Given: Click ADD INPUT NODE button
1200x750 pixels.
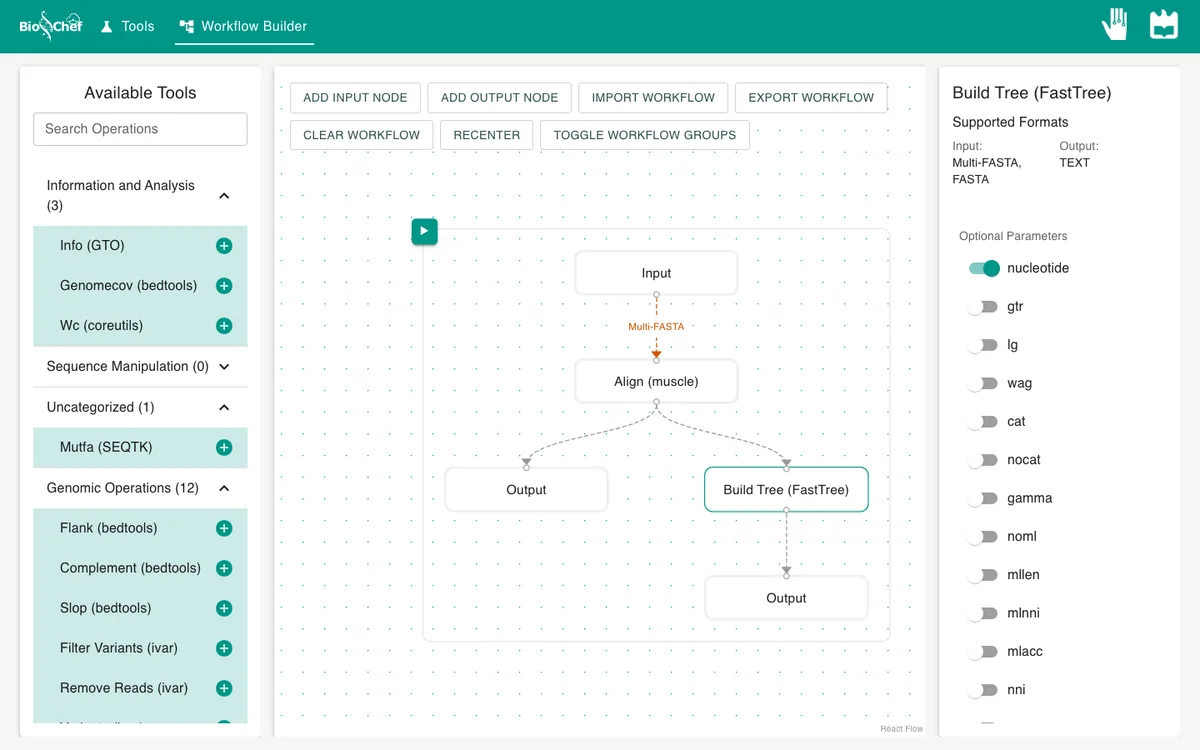Looking at the screenshot, I should [x=355, y=98].
